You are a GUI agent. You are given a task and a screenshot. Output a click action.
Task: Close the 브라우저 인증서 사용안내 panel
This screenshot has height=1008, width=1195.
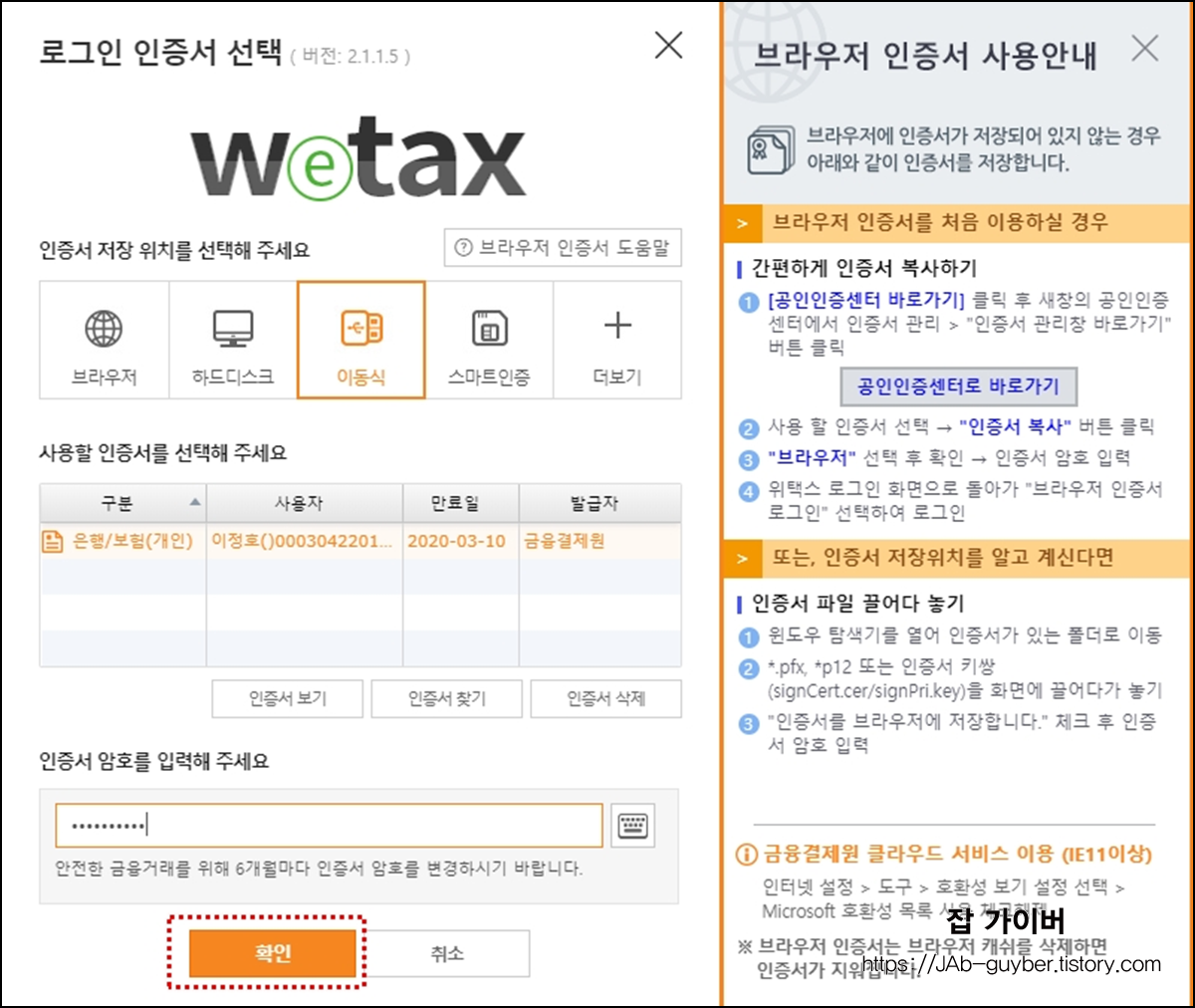coord(1145,48)
